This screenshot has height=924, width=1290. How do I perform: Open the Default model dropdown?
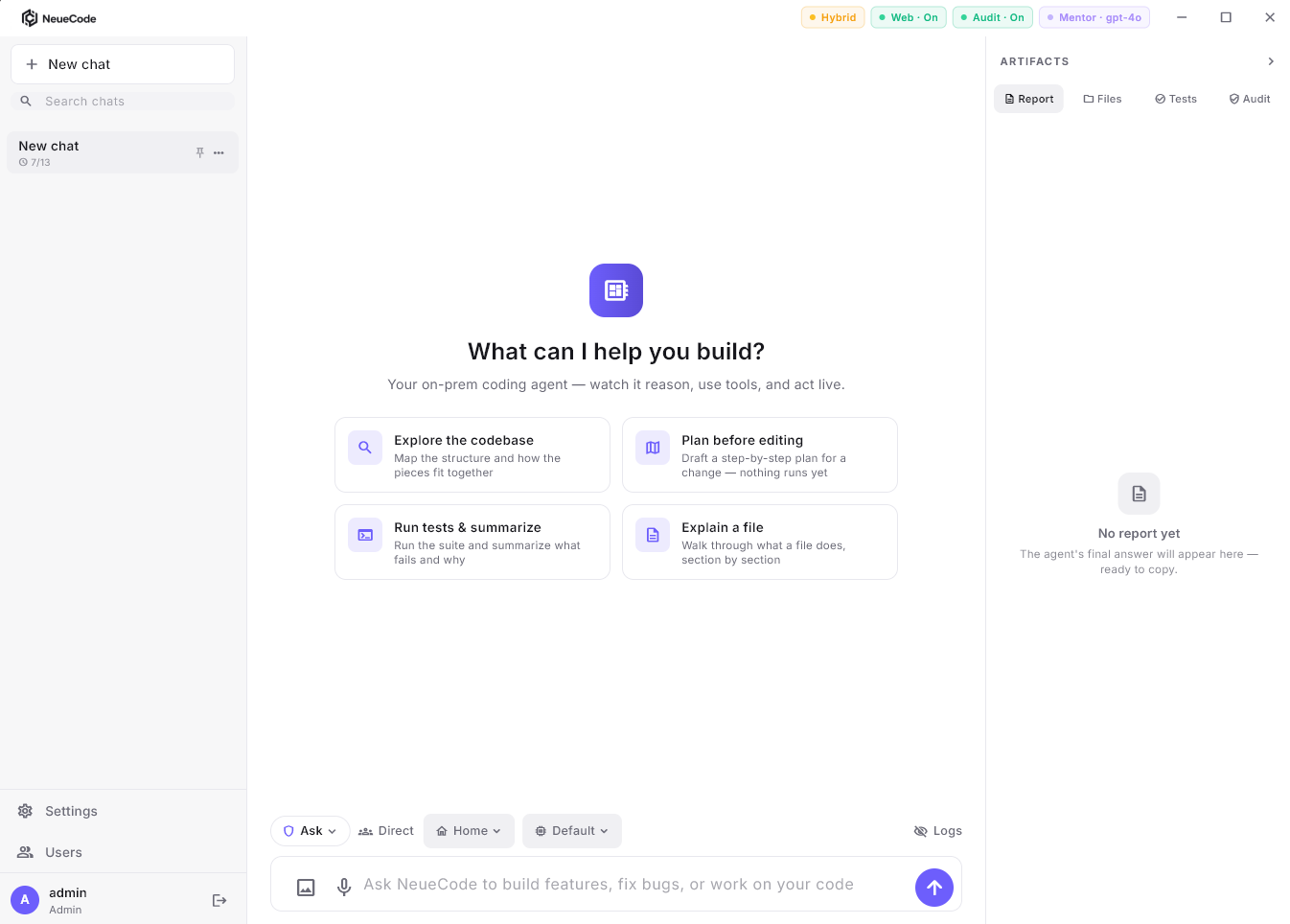click(572, 831)
